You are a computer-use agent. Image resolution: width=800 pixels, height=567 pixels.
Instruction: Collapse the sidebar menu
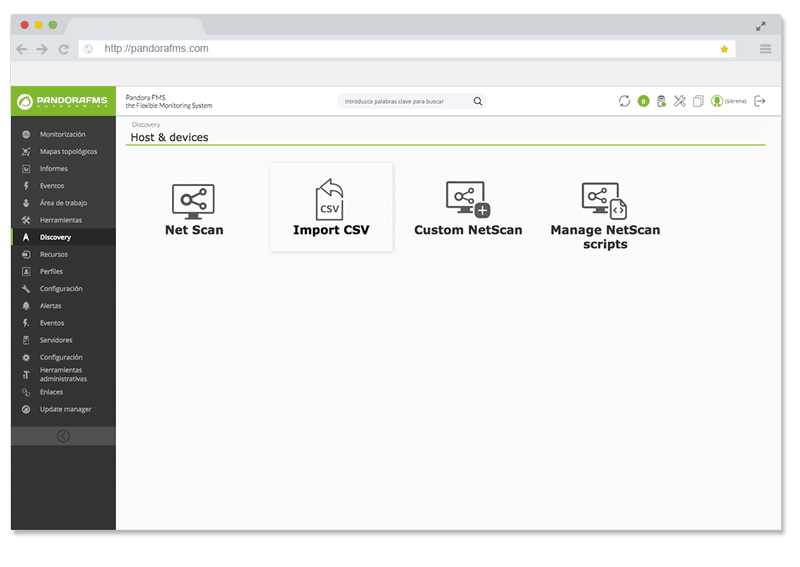click(x=63, y=436)
